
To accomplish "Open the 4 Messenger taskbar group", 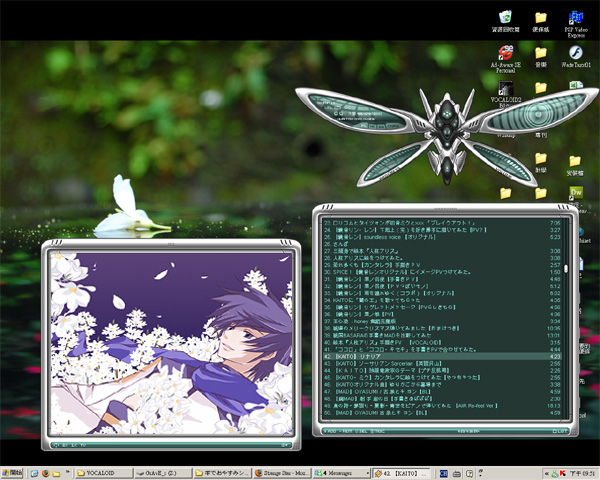I will pos(341,473).
